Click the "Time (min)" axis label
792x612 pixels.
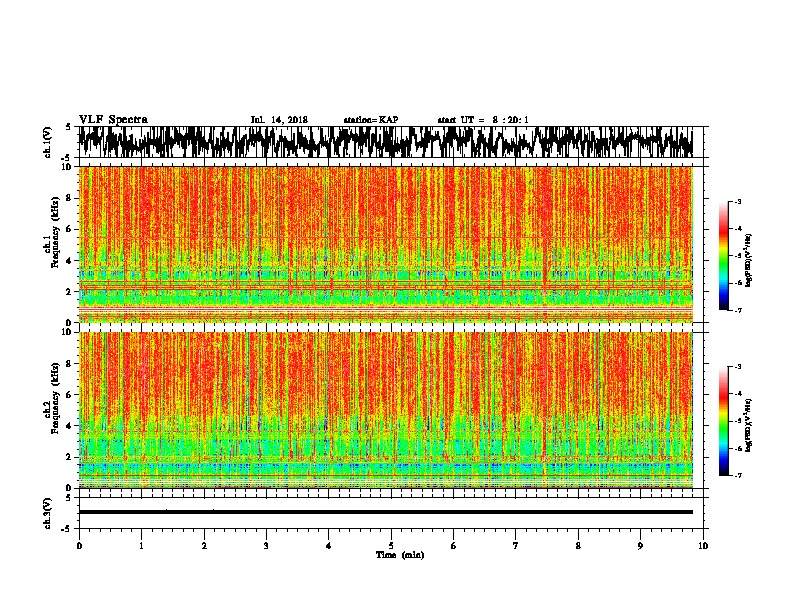click(x=400, y=555)
